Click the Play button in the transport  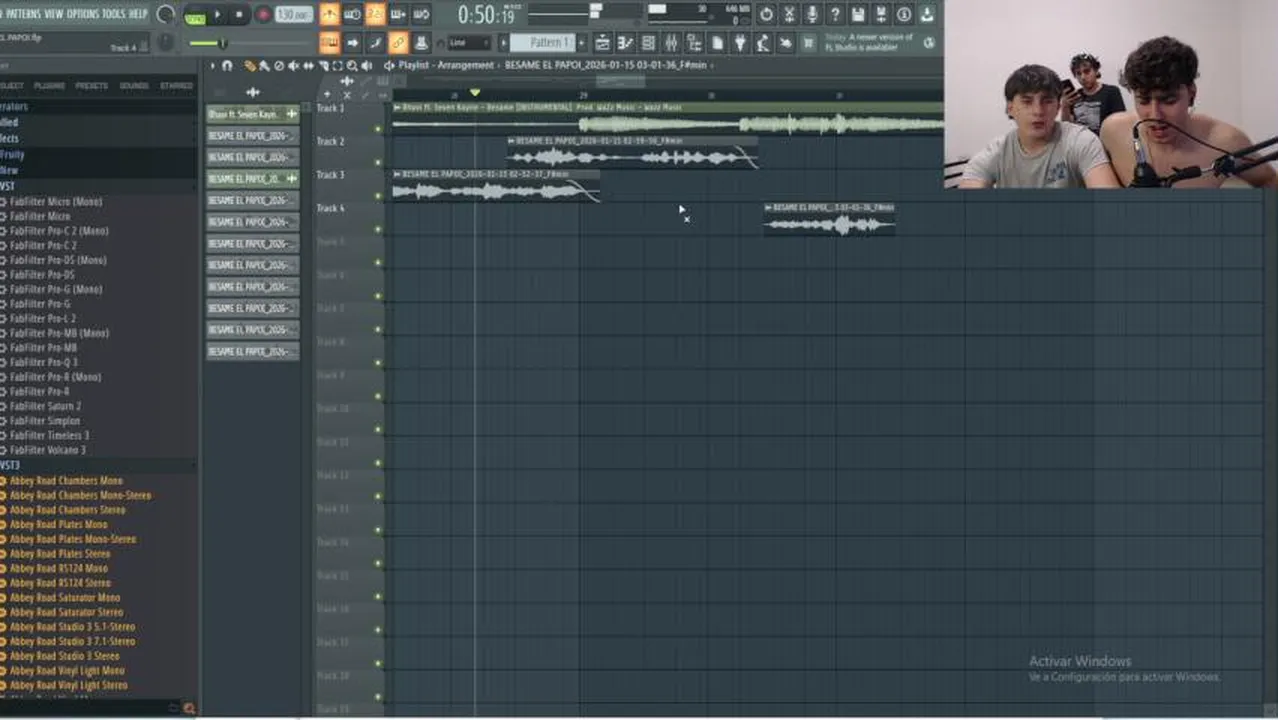pos(218,15)
